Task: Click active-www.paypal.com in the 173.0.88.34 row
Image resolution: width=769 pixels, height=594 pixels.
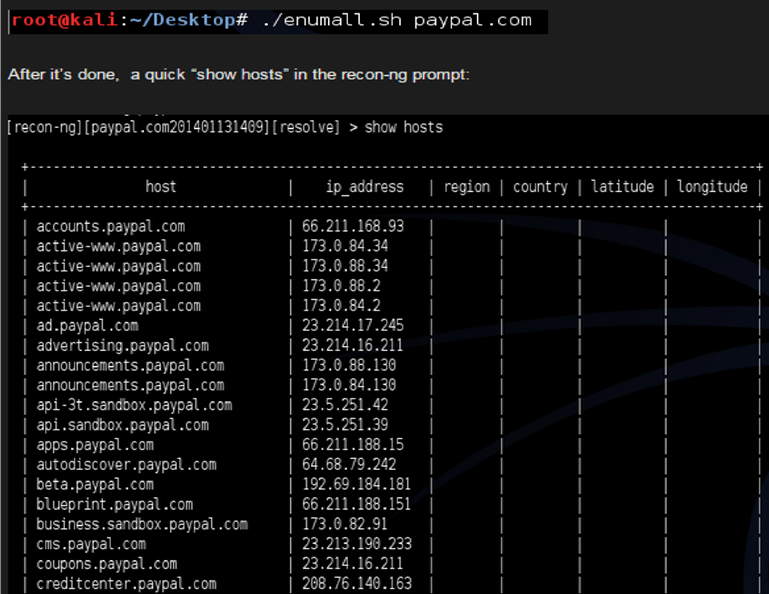Action: [118, 266]
